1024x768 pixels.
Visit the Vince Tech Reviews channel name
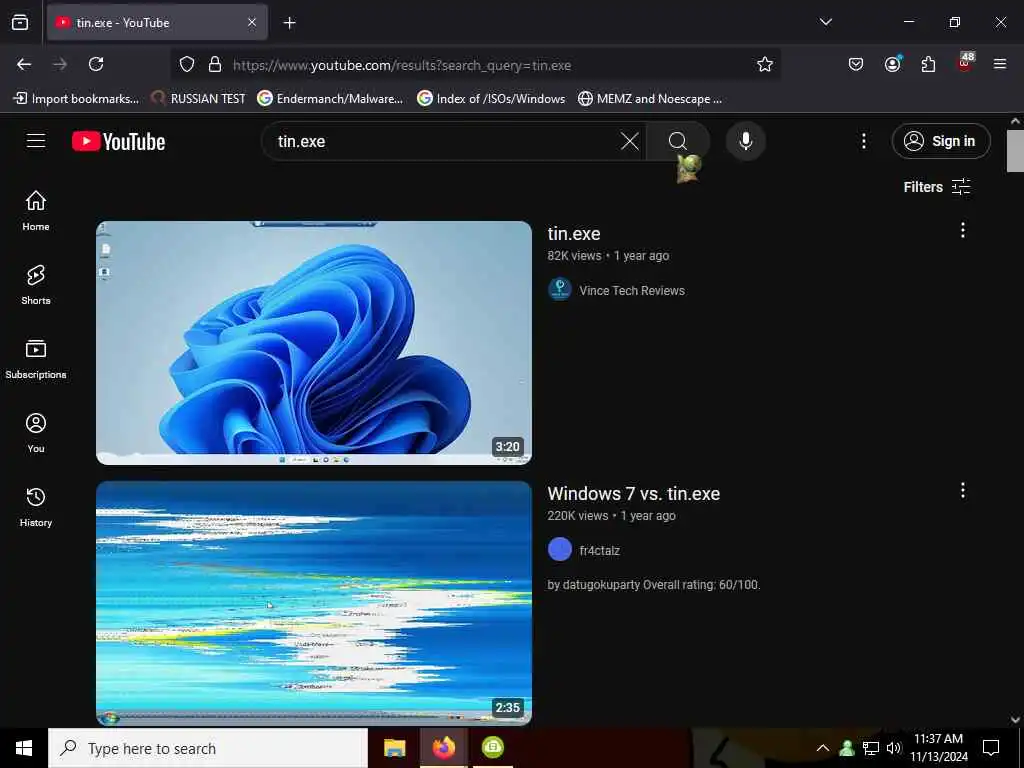(632, 291)
